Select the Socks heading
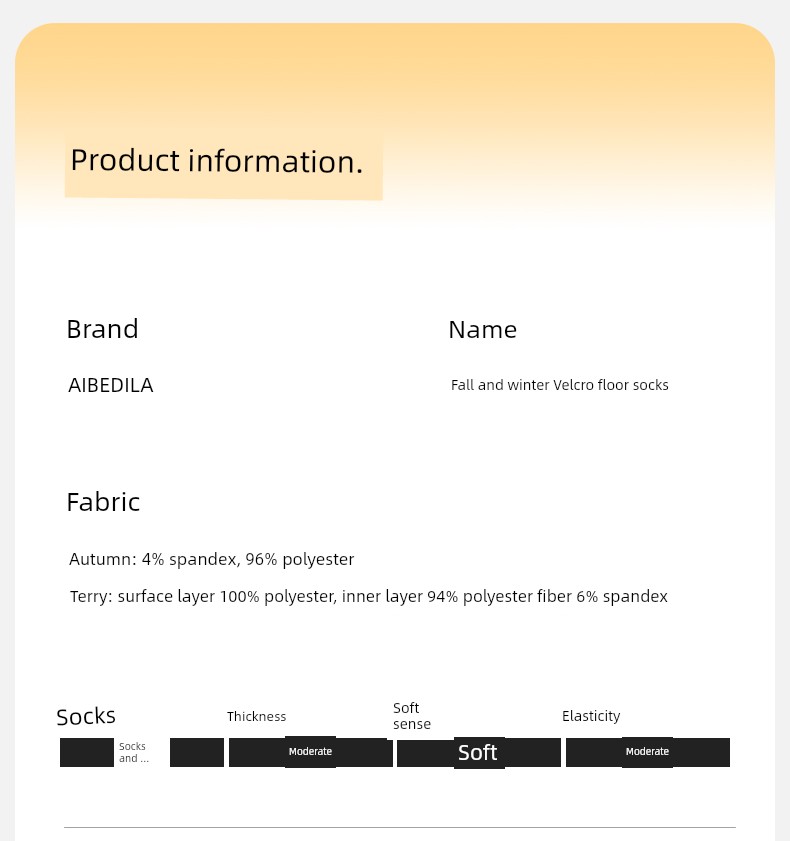 point(86,717)
